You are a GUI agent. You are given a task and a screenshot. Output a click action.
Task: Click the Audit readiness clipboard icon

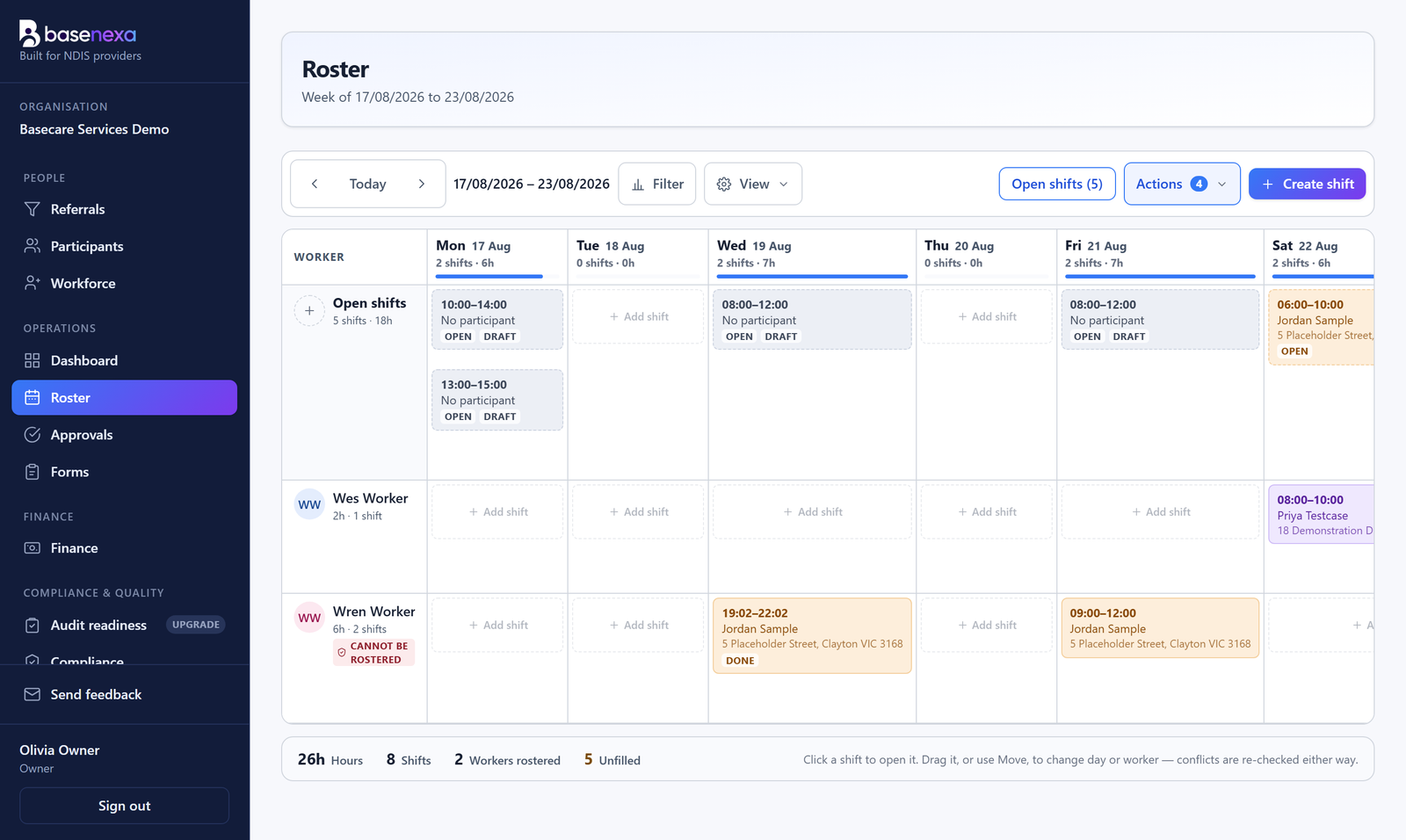click(x=33, y=625)
